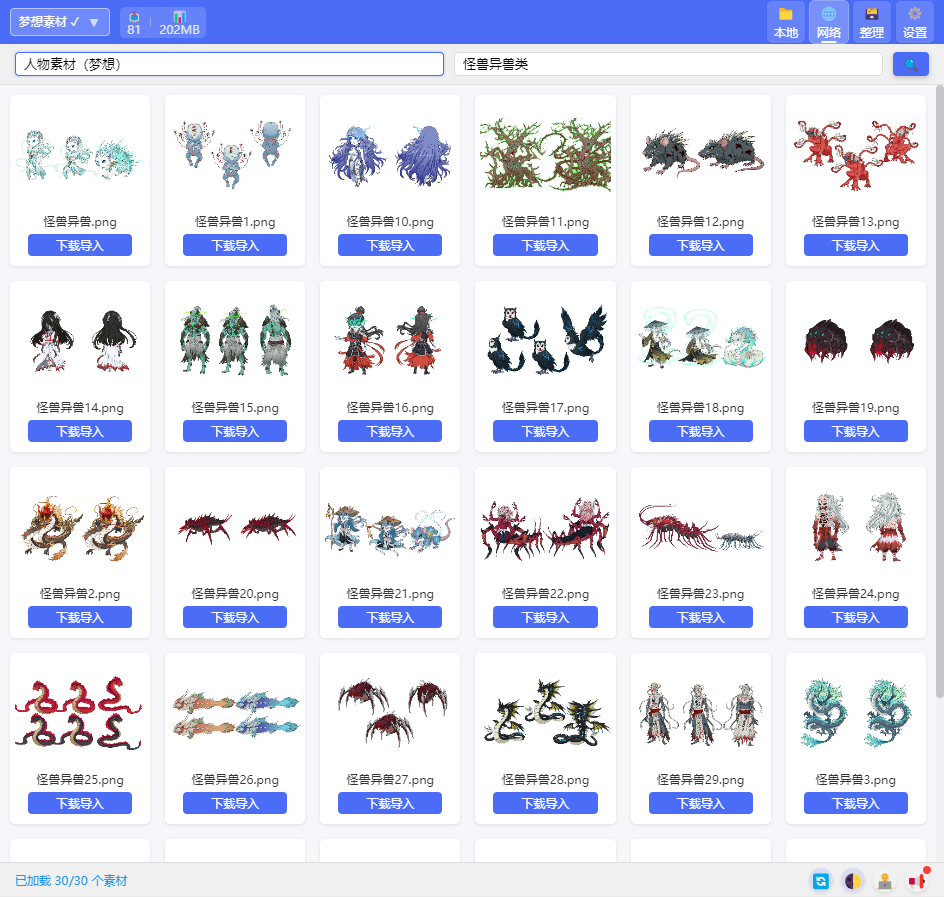
Task: Click 下载导入 under 怪兽异兽2.png
Action: pyautogui.click(x=80, y=618)
